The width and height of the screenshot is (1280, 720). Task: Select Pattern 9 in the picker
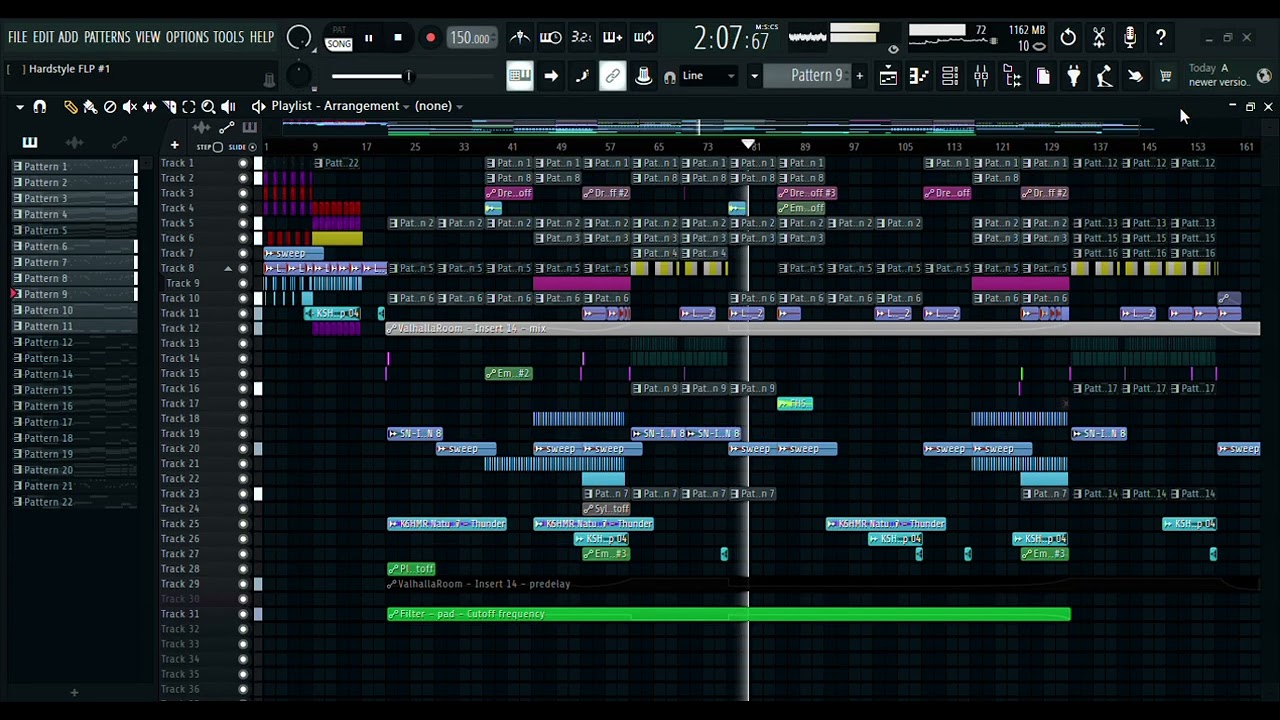(x=75, y=294)
